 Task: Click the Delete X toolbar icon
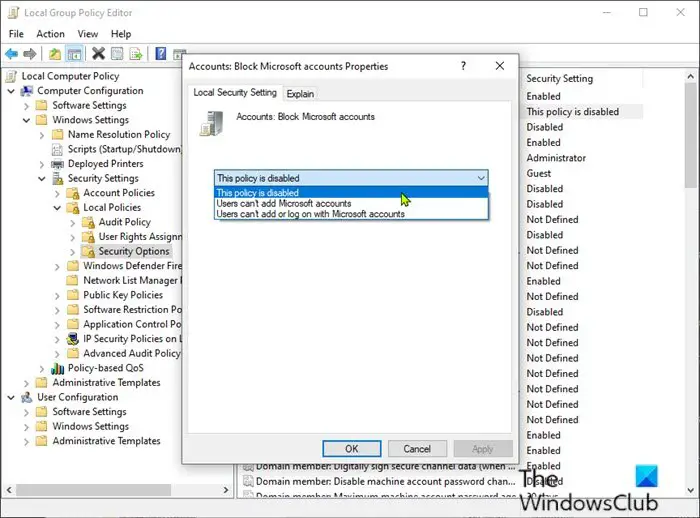point(98,54)
